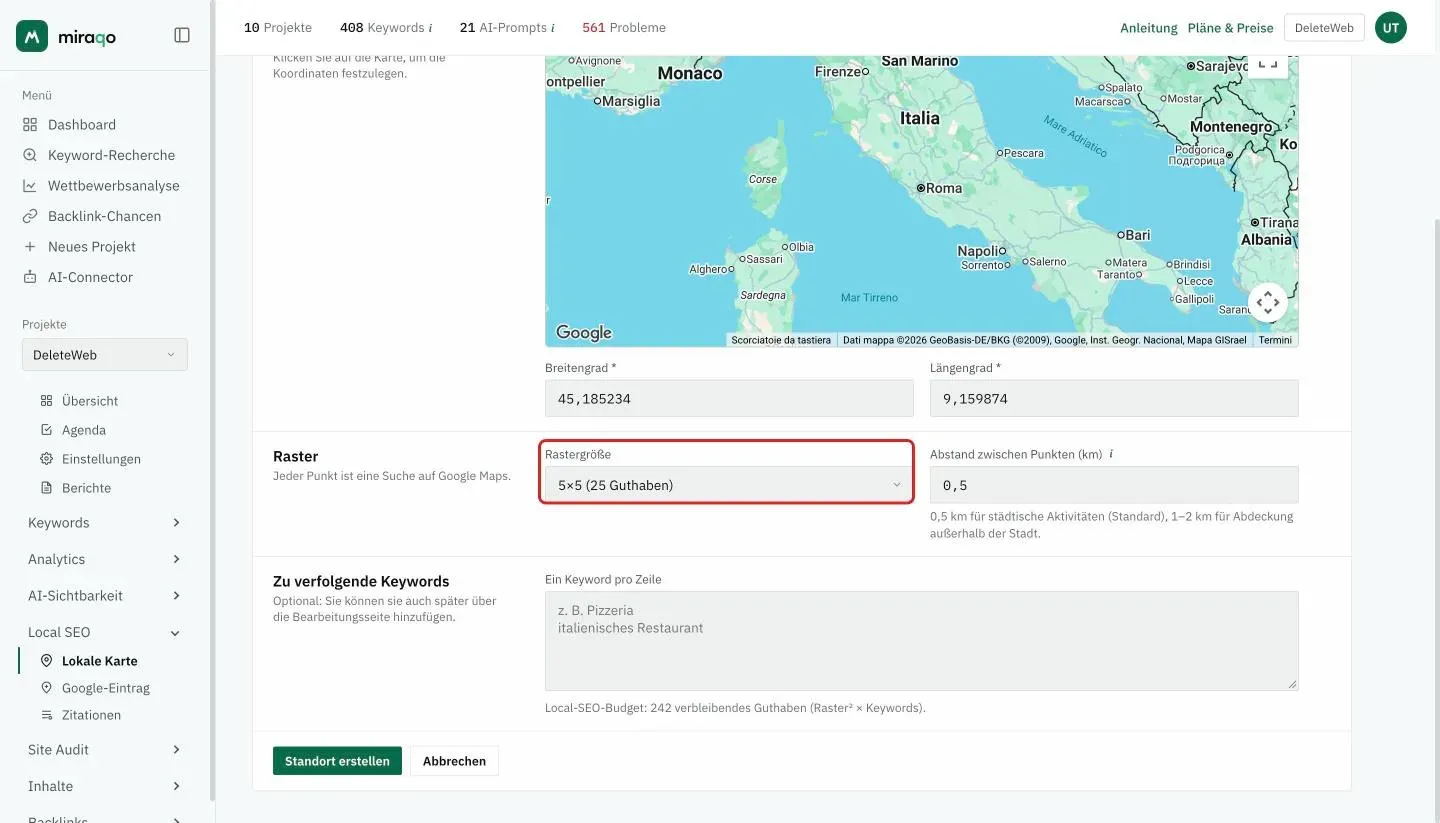Open the Rastergröße dropdown
The width and height of the screenshot is (1440, 823).
[x=729, y=485]
